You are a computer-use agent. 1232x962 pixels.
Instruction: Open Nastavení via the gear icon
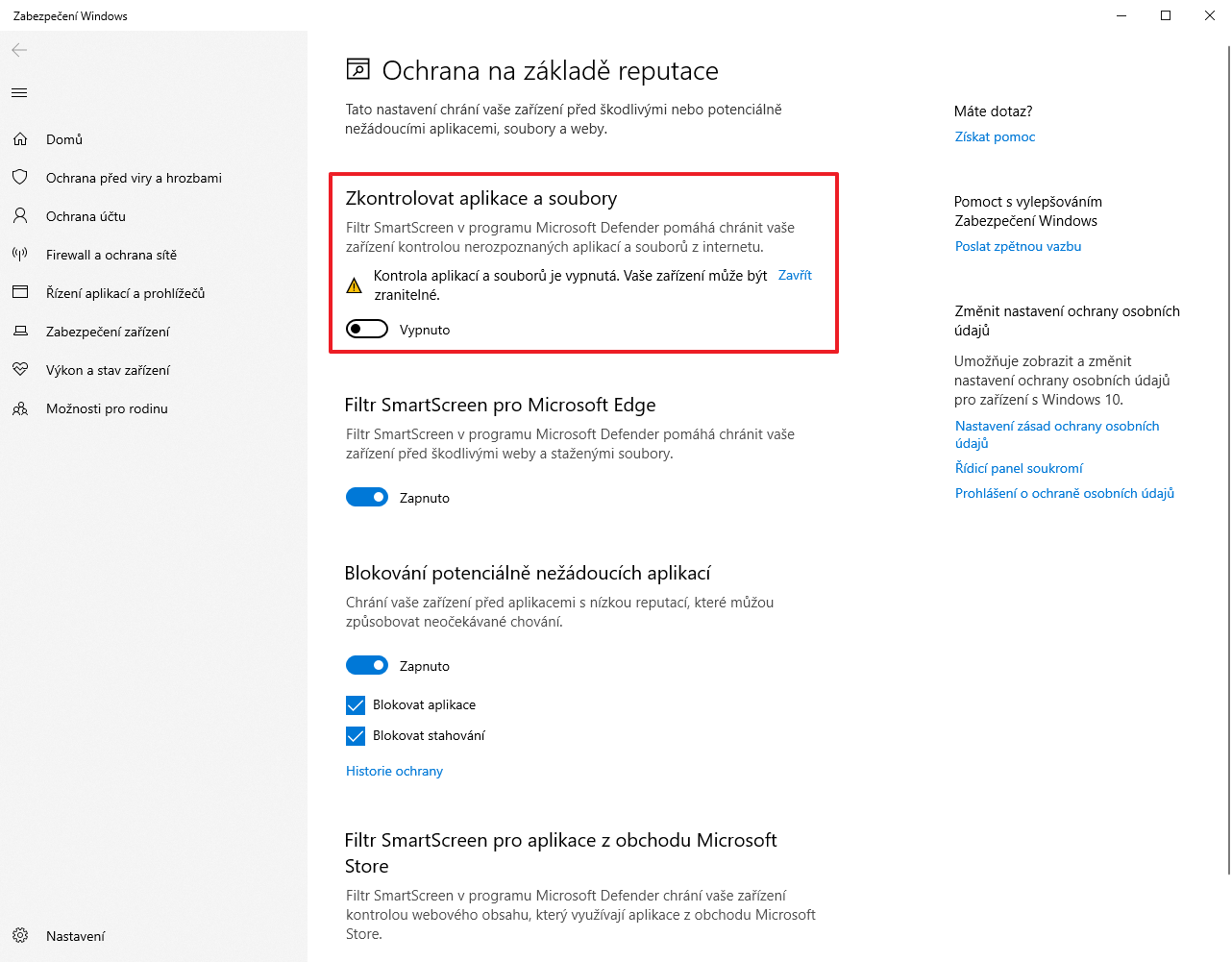click(x=19, y=935)
